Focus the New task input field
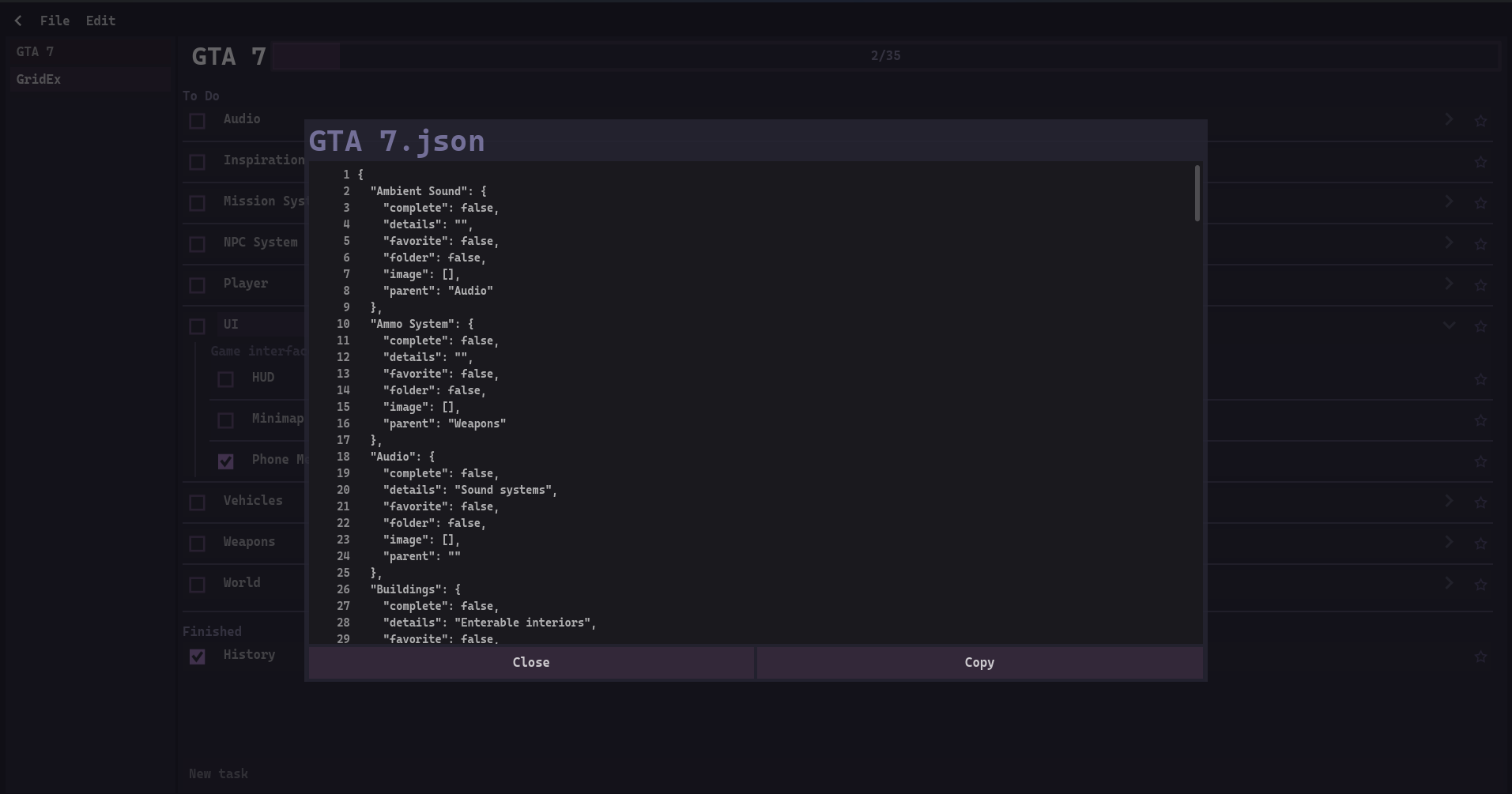Screen dimensions: 1512x794 (838, 774)
